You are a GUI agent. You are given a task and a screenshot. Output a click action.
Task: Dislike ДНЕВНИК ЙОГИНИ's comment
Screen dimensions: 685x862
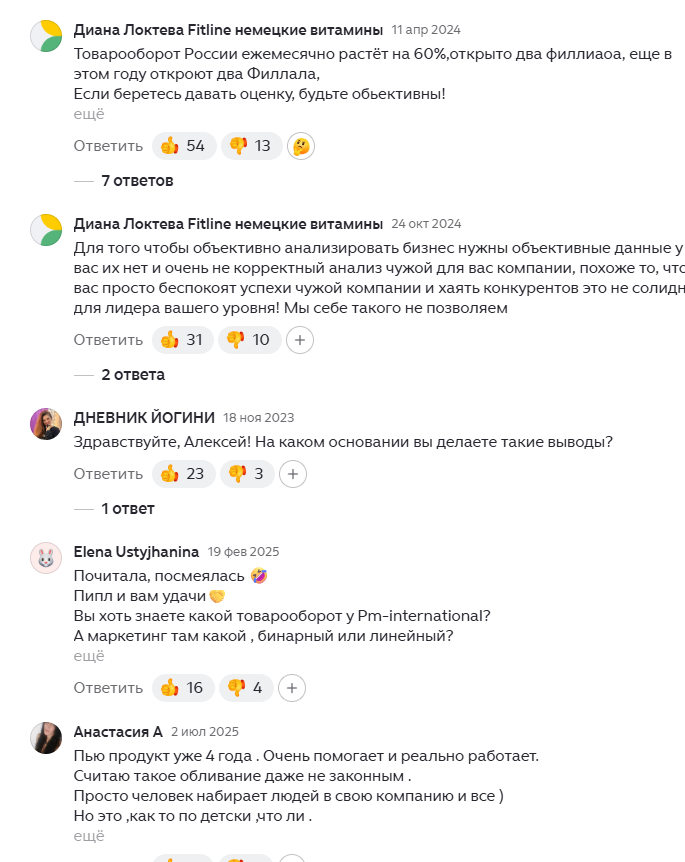(246, 474)
